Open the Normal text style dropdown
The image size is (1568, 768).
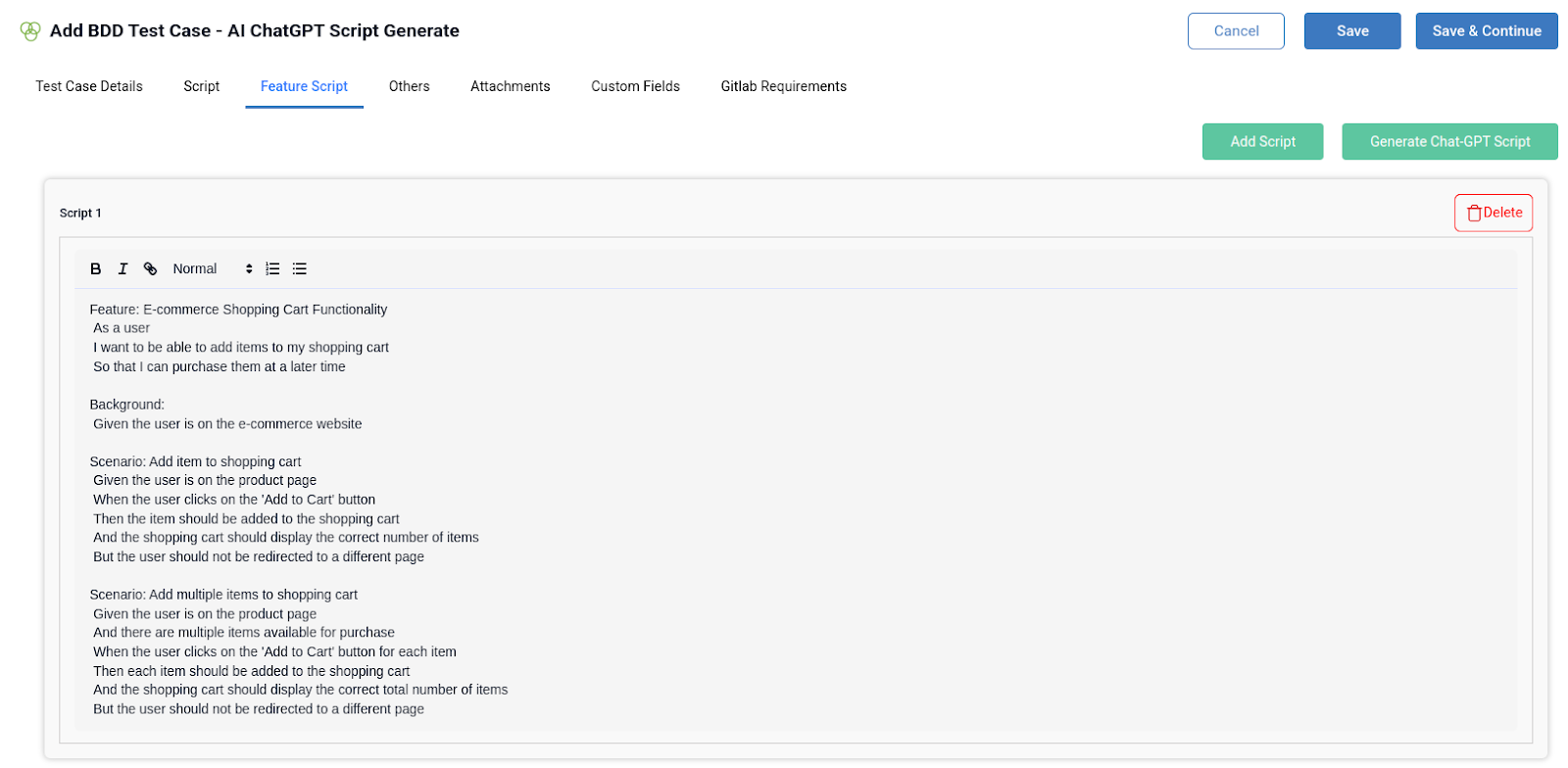212,268
